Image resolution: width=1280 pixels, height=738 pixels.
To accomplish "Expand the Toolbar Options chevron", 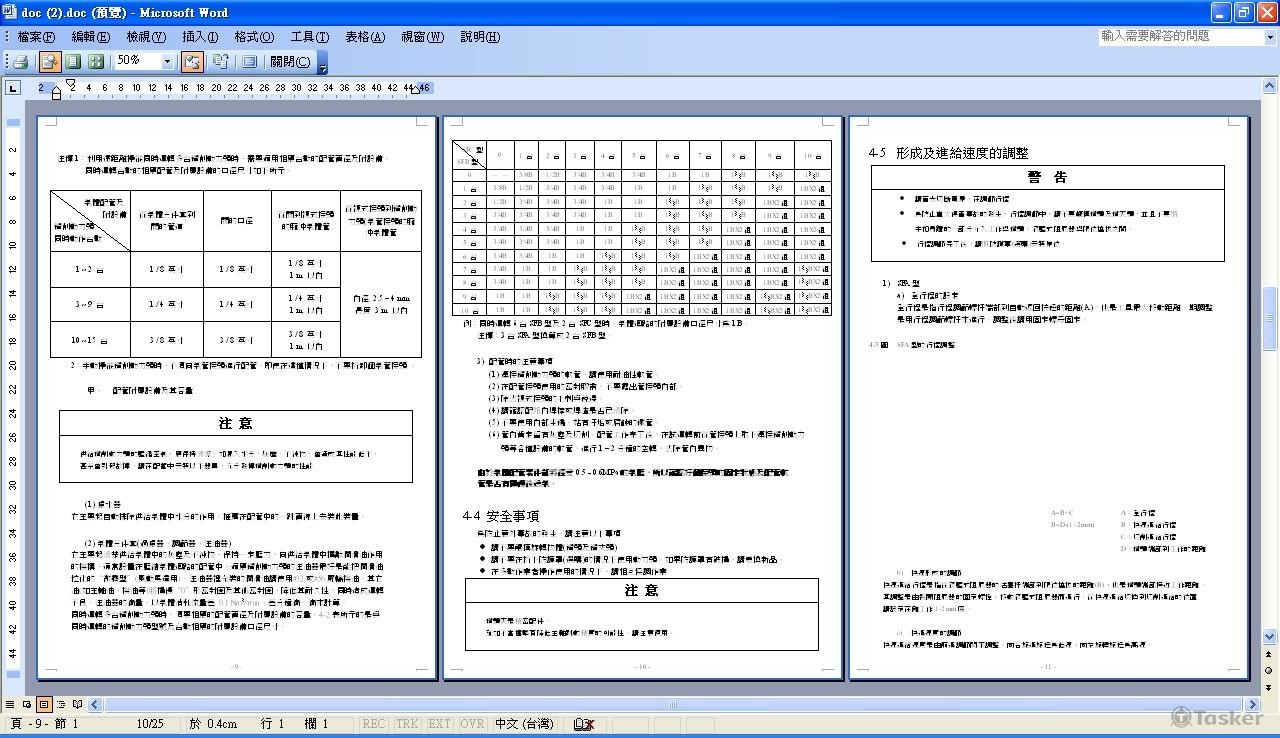I will pos(322,67).
